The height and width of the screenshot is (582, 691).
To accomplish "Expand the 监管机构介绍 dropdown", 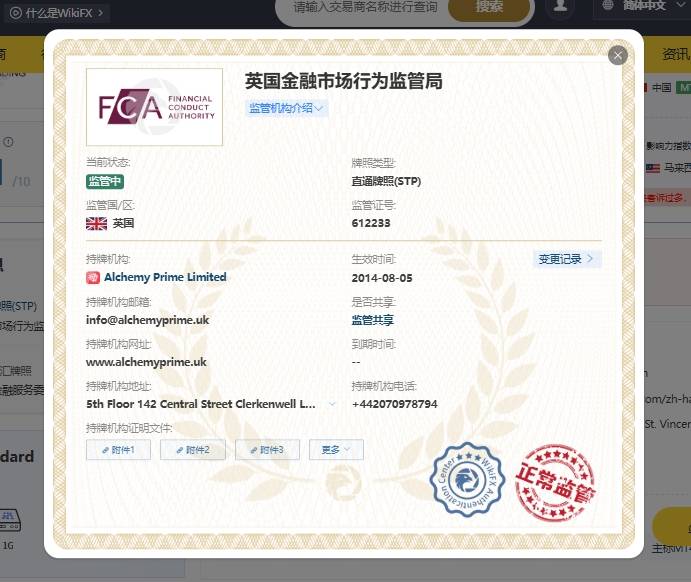I will tap(286, 108).
